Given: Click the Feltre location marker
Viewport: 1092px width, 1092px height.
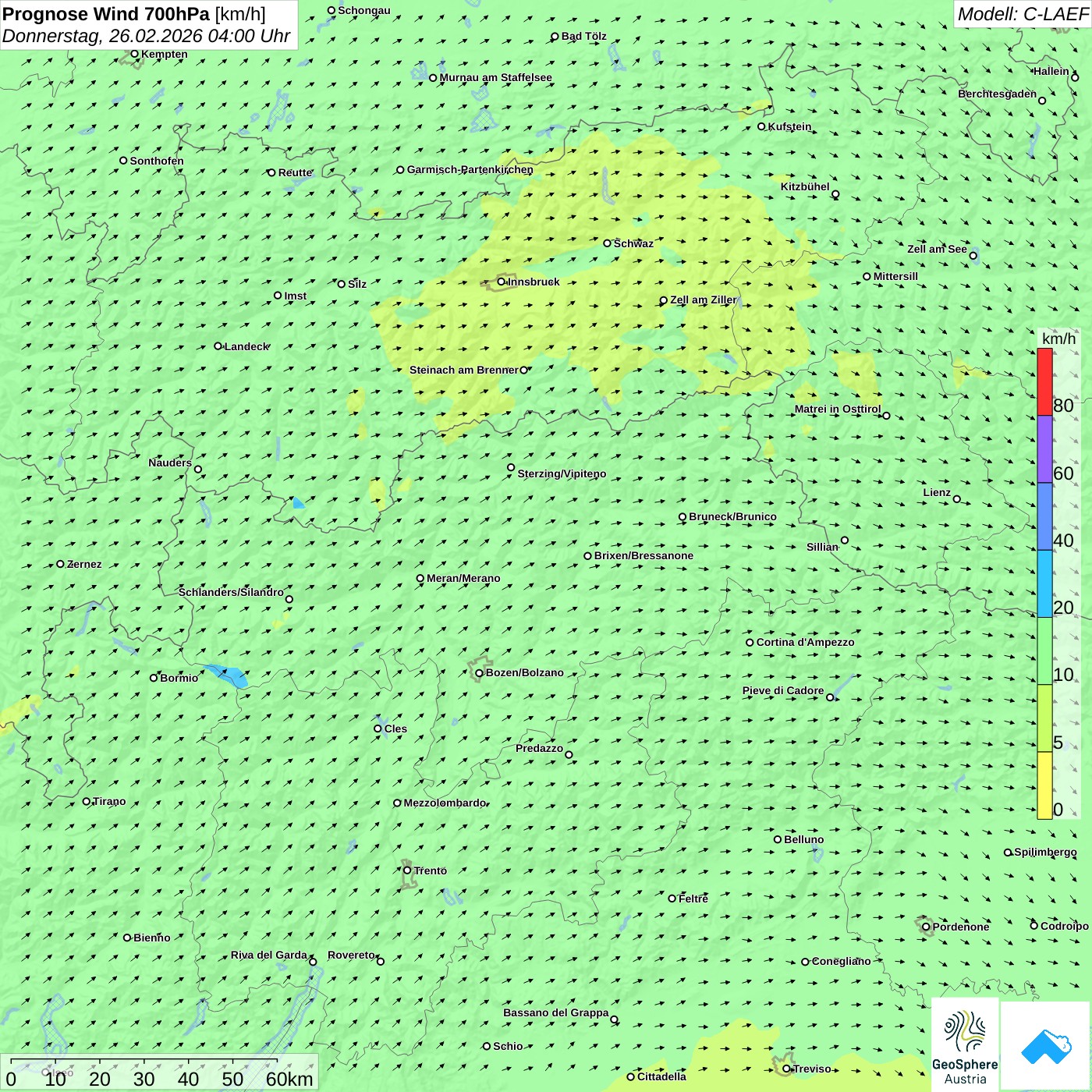Looking at the screenshot, I should tap(672, 899).
